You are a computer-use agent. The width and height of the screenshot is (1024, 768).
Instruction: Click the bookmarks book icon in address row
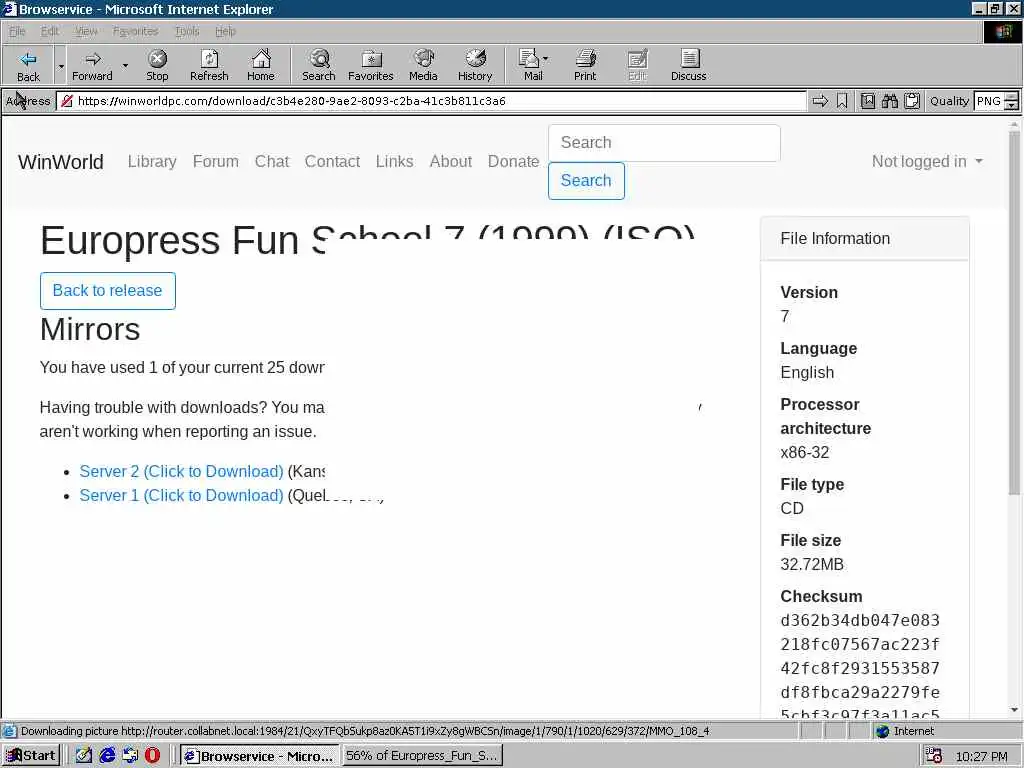point(868,101)
